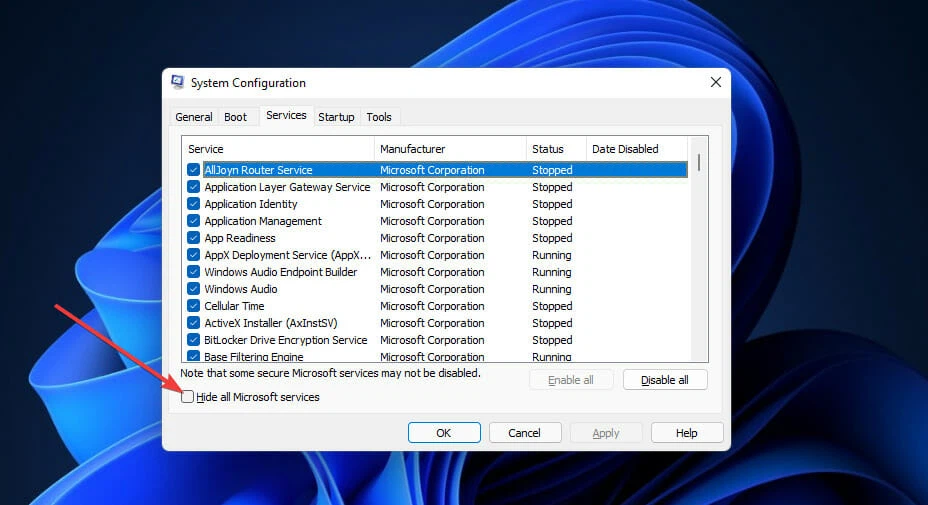
Task: Uncheck the AllJoyn Router Service checkbox
Action: point(194,171)
